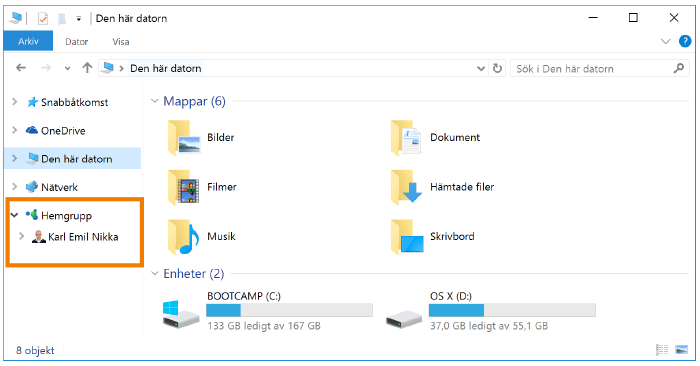Click the Karl Emil Nikka user avatar
Image resolution: width=700 pixels, height=366 pixels.
[x=39, y=237]
